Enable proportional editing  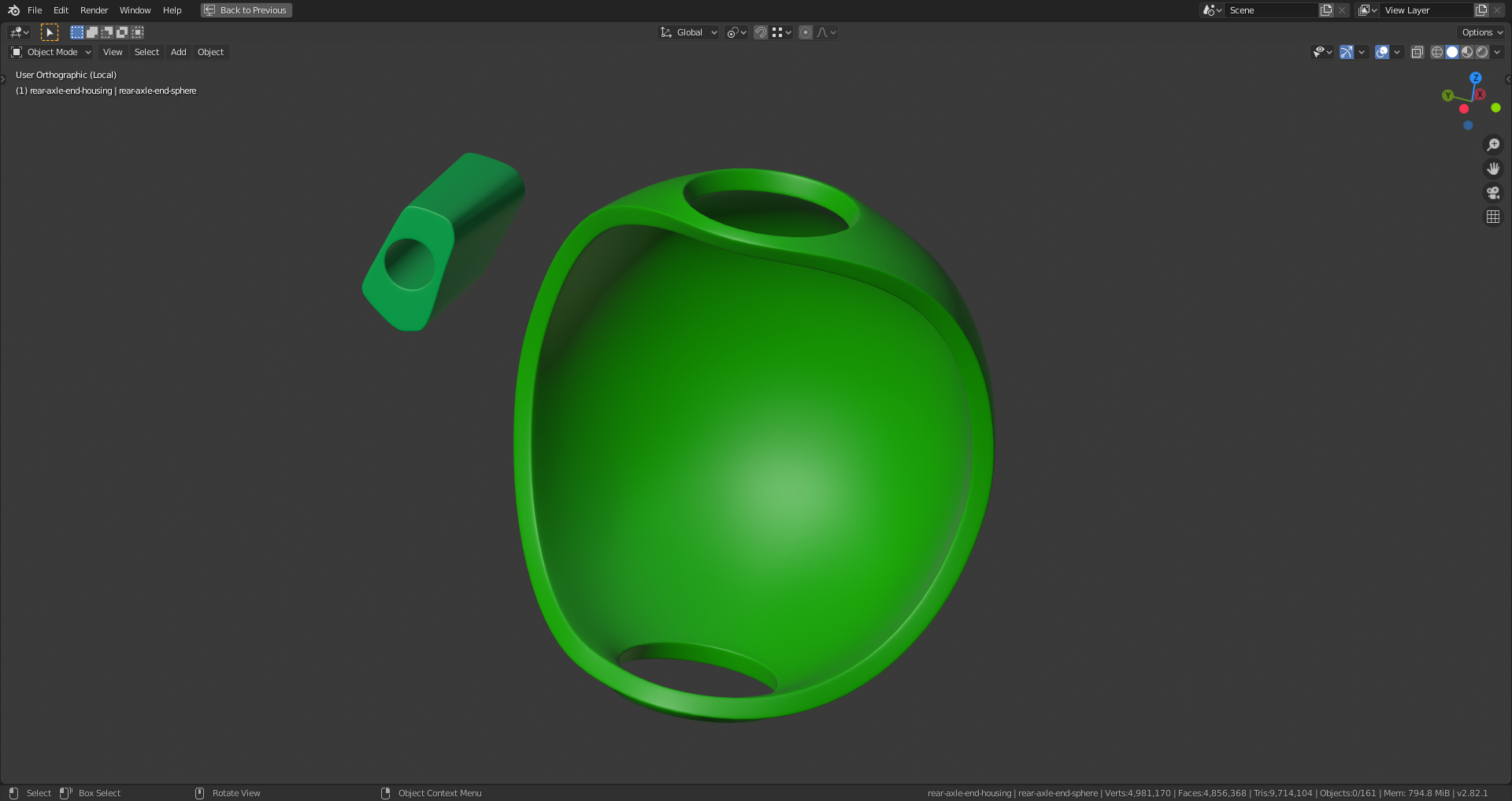[805, 32]
